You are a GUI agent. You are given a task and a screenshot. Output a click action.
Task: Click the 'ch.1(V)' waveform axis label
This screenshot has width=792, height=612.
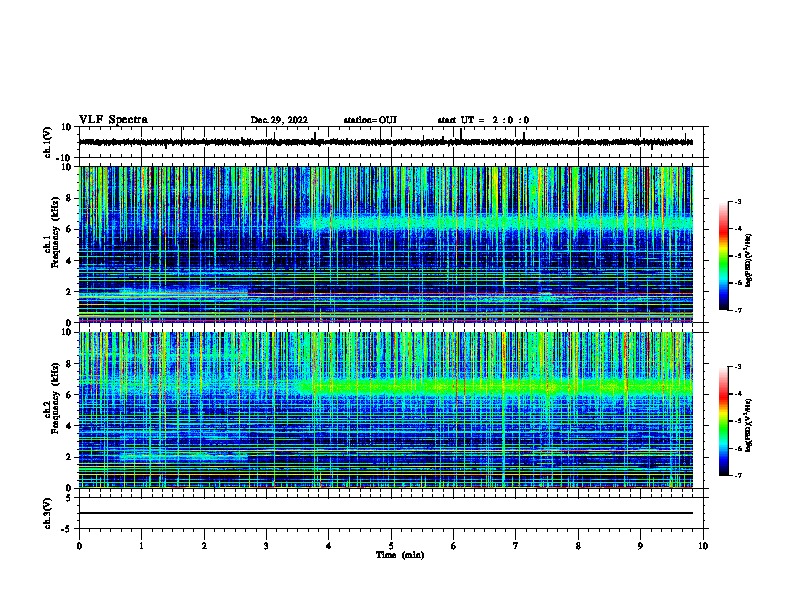coord(48,142)
